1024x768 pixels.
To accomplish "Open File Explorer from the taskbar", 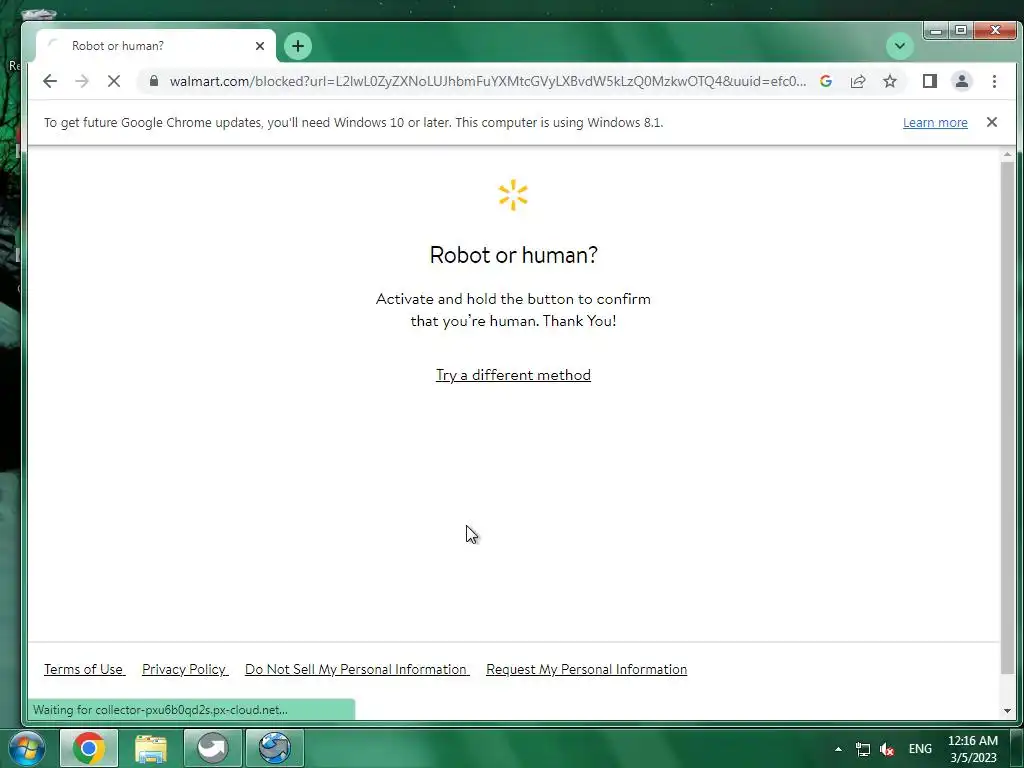I will 151,748.
